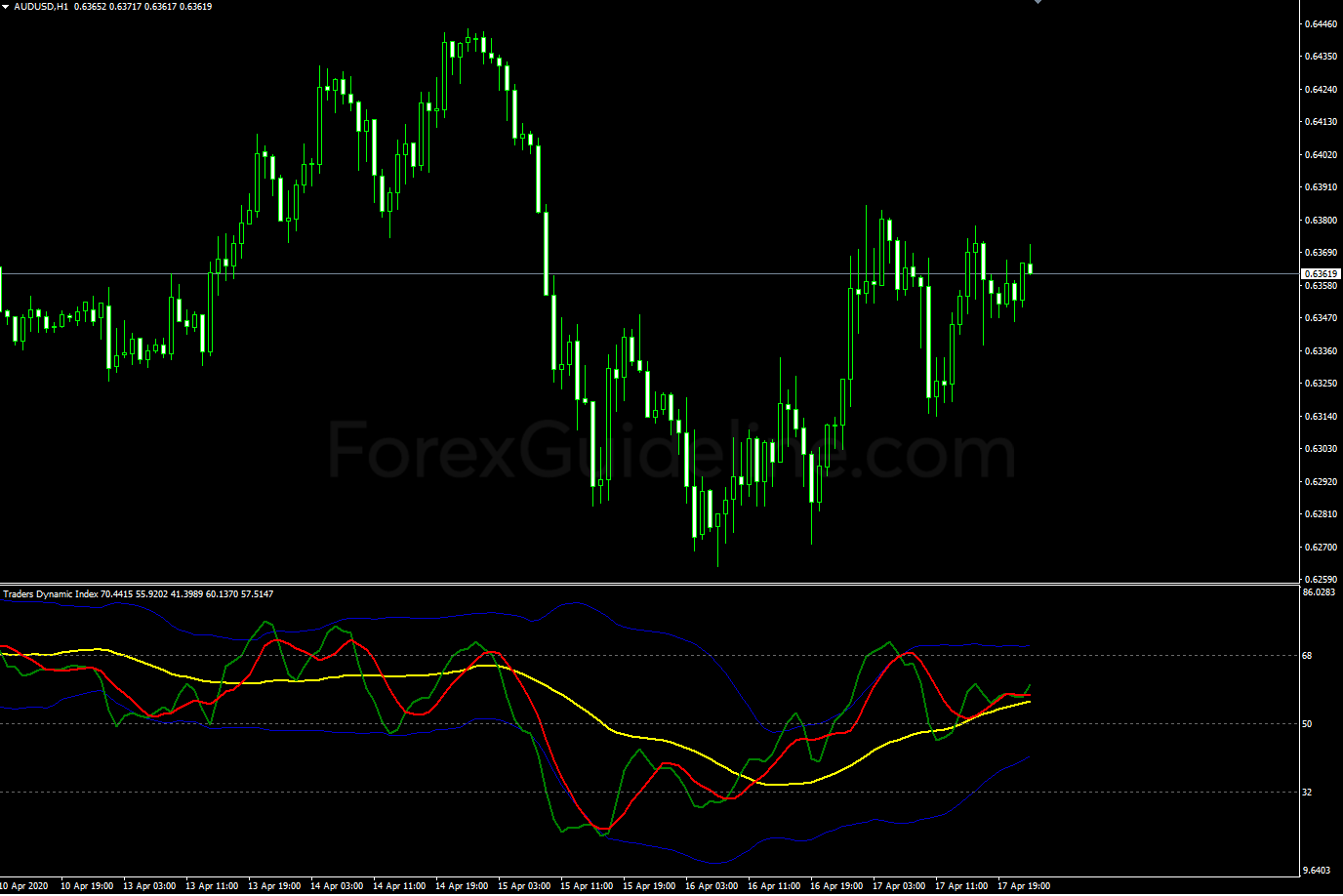This screenshot has height=896, width=1343.
Task: Click price scale value 0.63690
Action: click(1322, 253)
